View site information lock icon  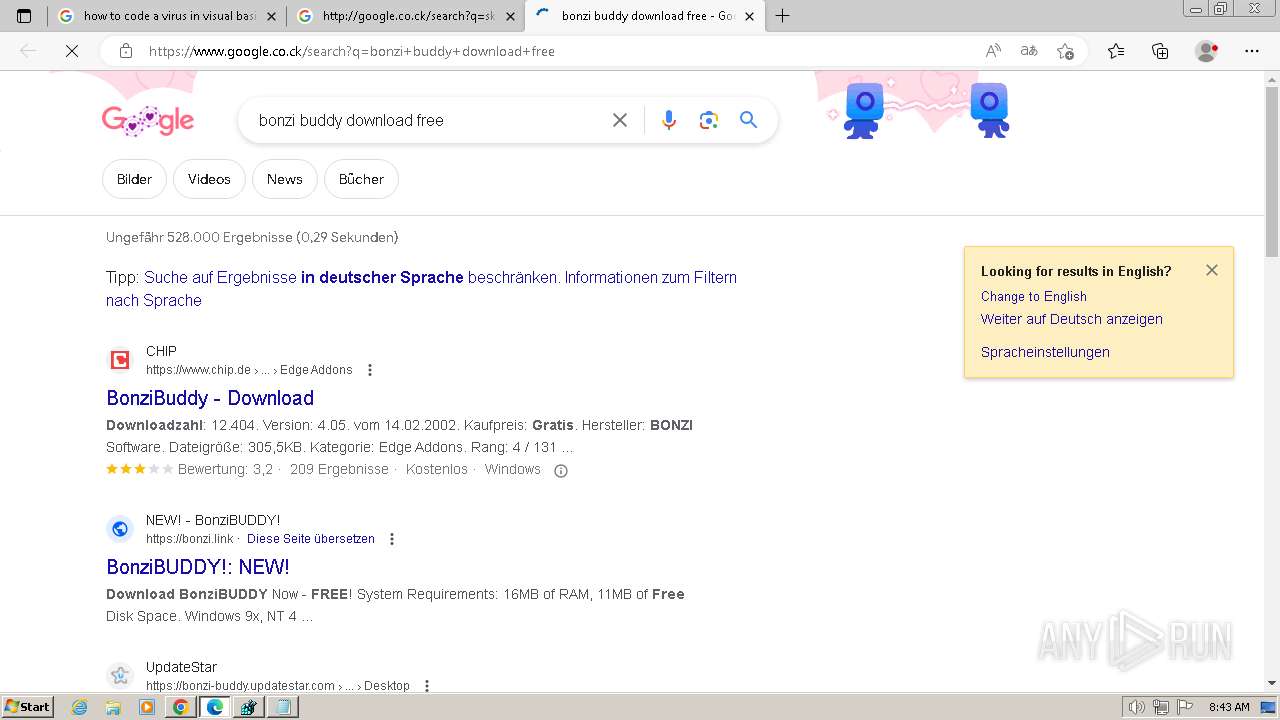click(x=126, y=51)
